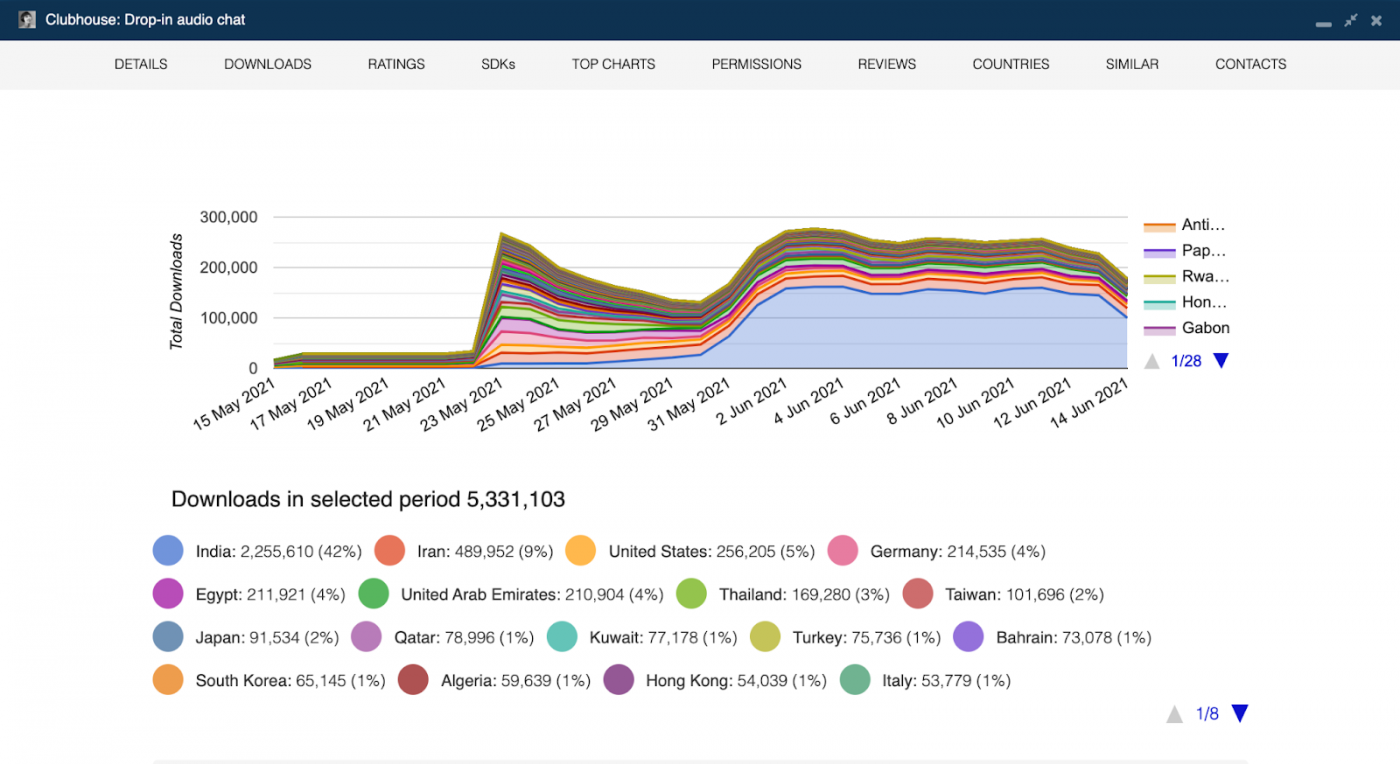
Task: Click the text Japan: 91,534 (2%)
Action: [267, 637]
